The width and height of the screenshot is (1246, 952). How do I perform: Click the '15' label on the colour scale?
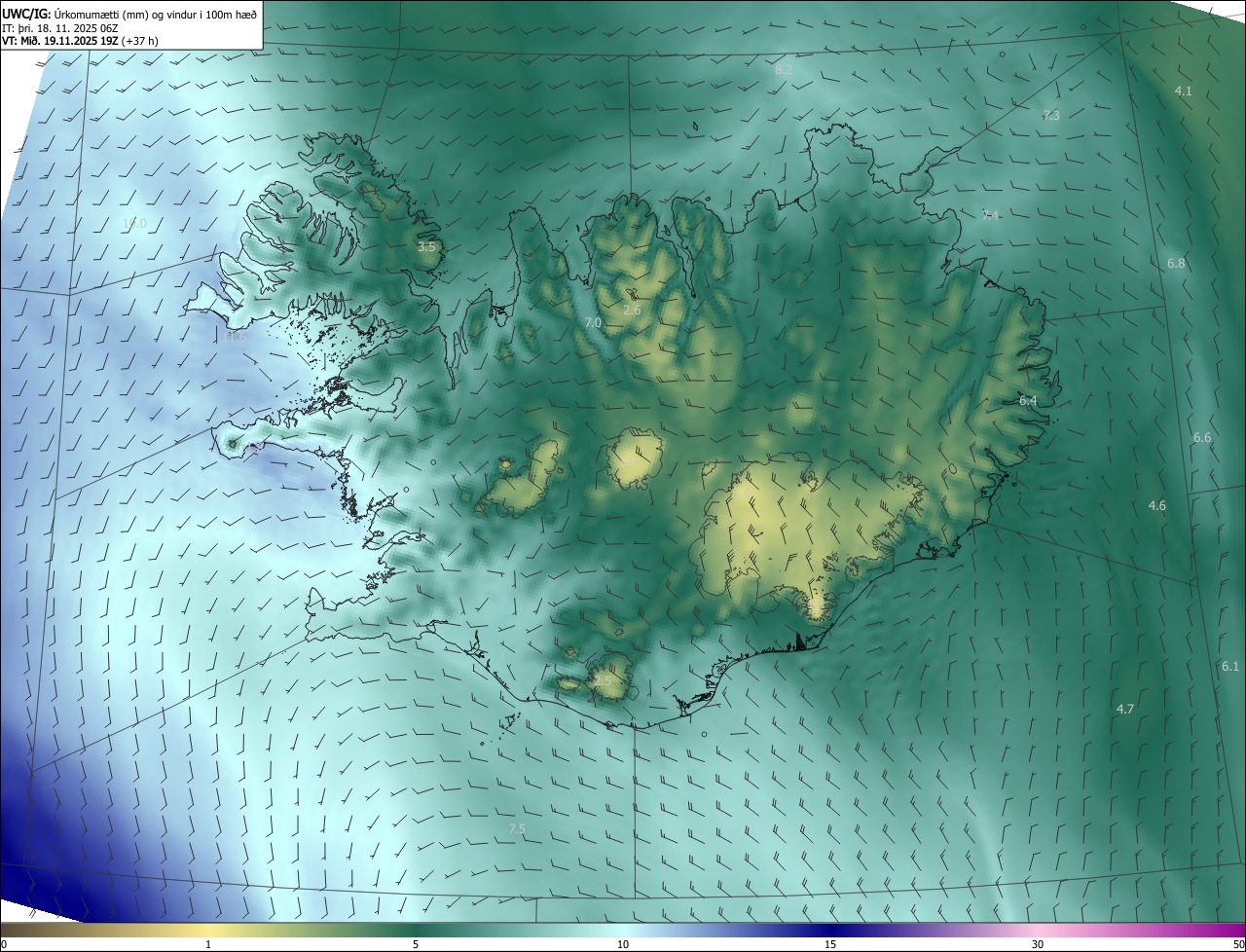(830, 945)
